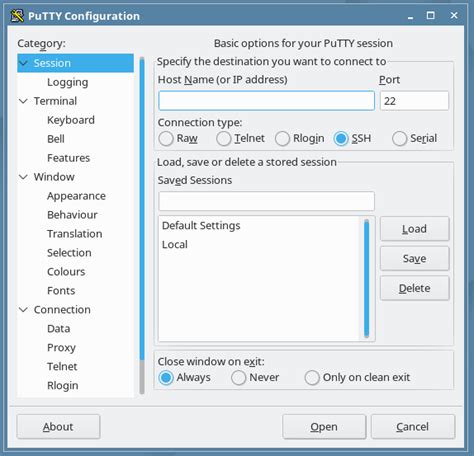Collapse the Session tree chevron
This screenshot has width=474, height=456.
click(24, 63)
